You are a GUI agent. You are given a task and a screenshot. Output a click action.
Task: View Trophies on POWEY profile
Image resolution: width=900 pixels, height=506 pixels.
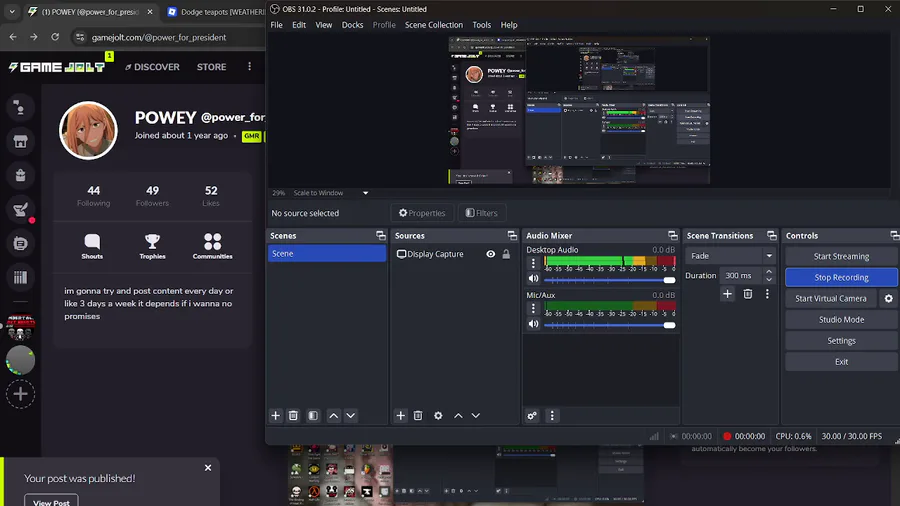[x=152, y=247]
